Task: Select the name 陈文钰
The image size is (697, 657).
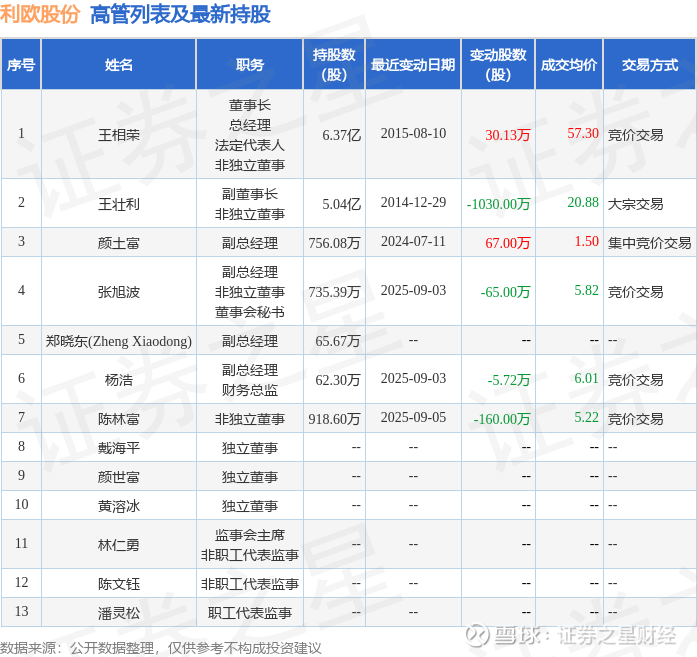Action: tap(119, 584)
